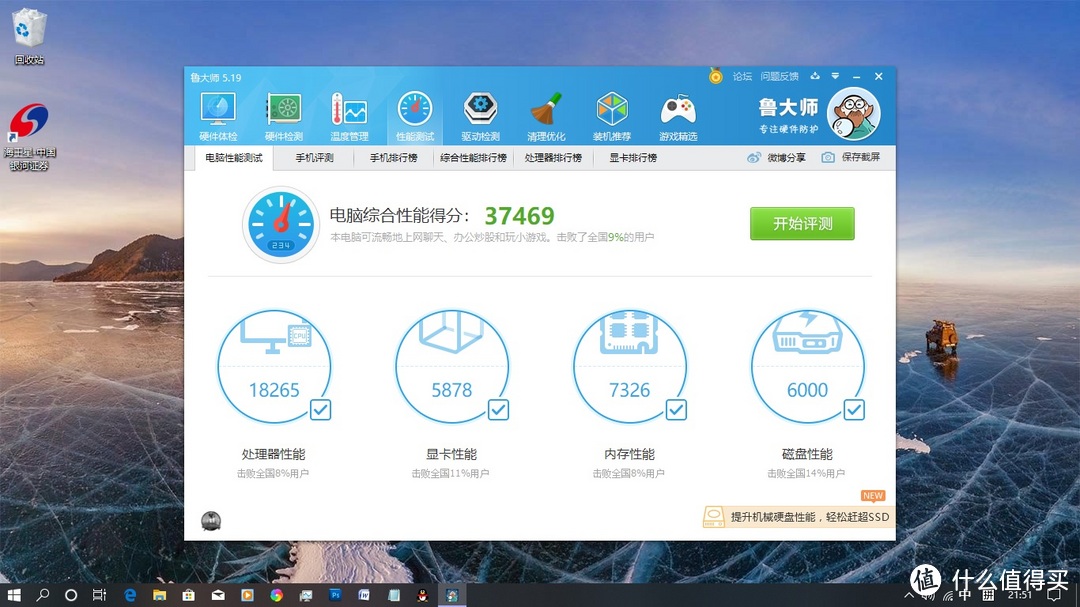The height and width of the screenshot is (607, 1080).
Task: Switch to 手机评测 tab
Action: click(x=314, y=158)
